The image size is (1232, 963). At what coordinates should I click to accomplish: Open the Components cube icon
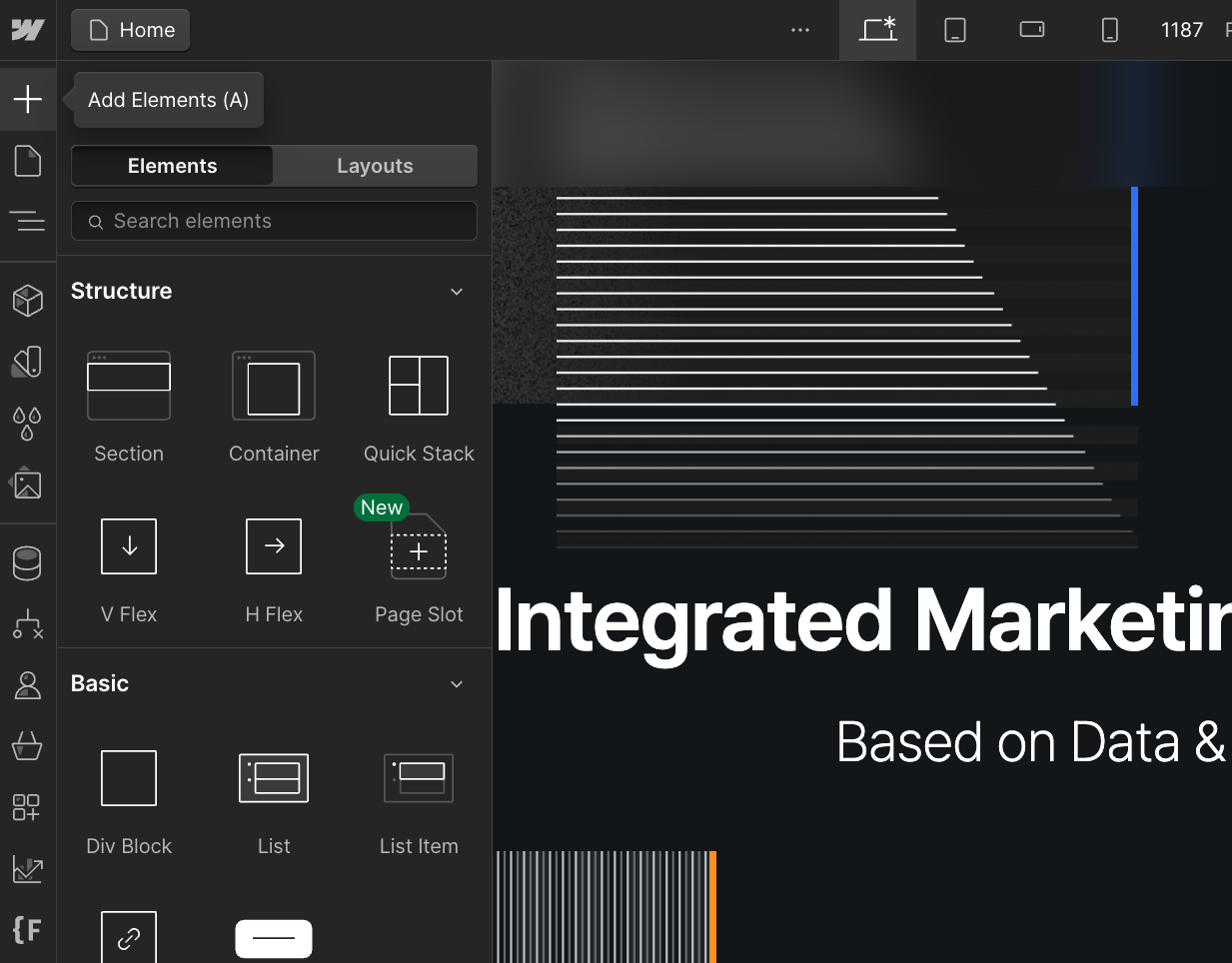[28, 300]
